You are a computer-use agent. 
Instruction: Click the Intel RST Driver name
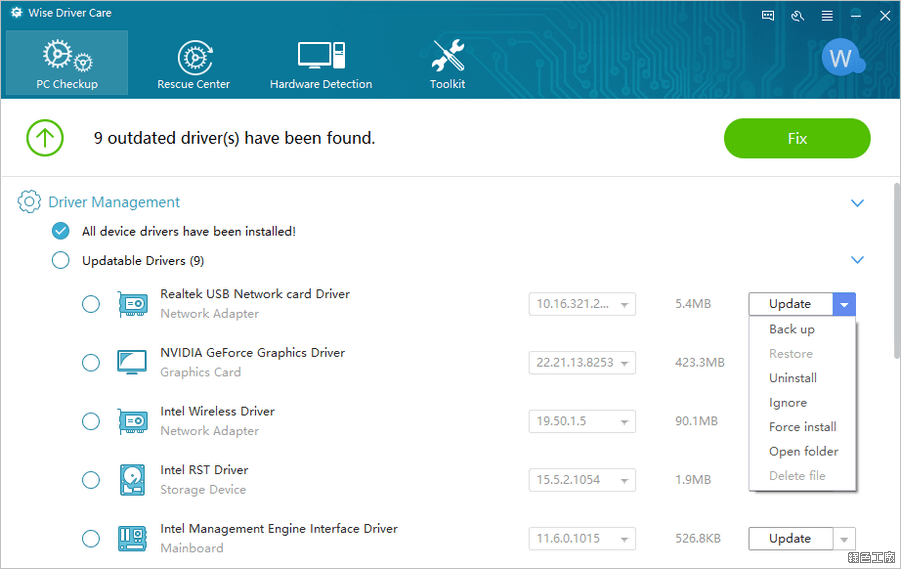pos(205,470)
